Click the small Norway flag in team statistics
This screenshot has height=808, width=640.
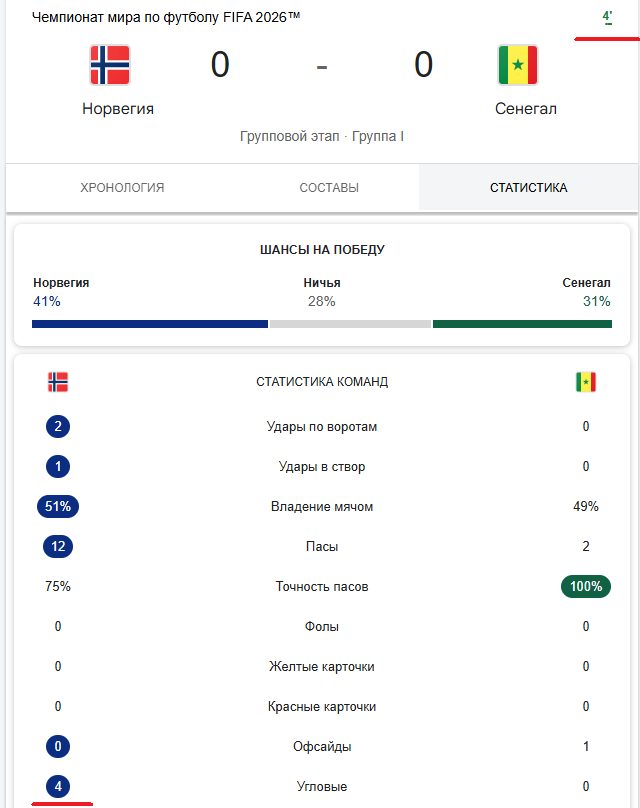point(58,382)
